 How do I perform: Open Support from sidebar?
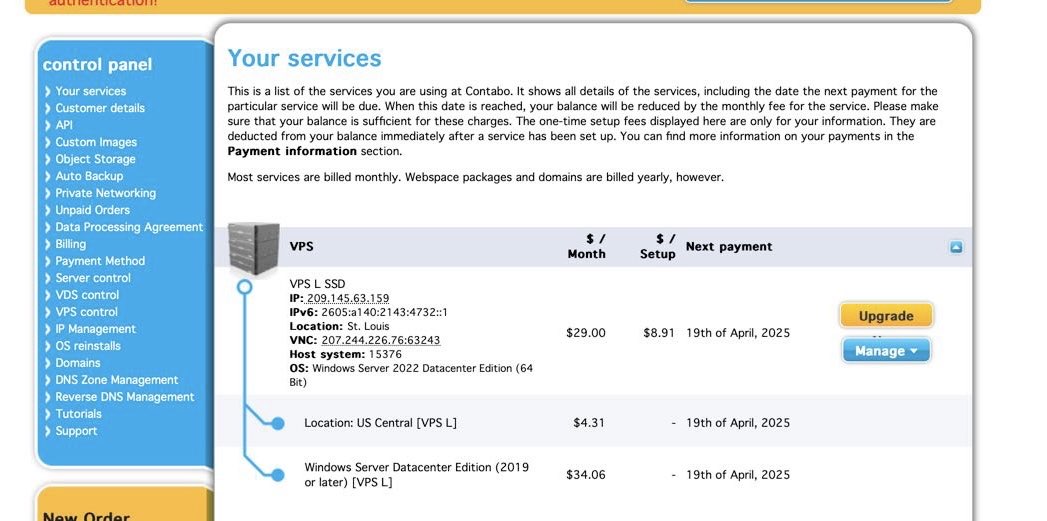(x=76, y=431)
